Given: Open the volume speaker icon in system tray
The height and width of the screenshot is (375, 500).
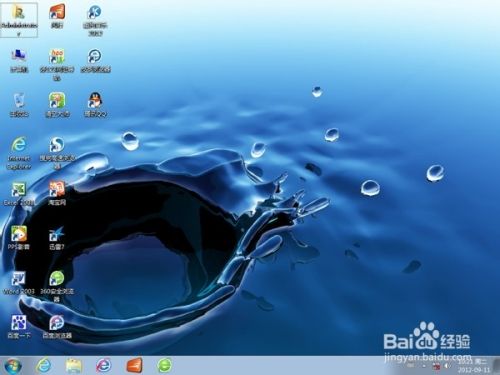Looking at the screenshot, I should coord(447,366).
